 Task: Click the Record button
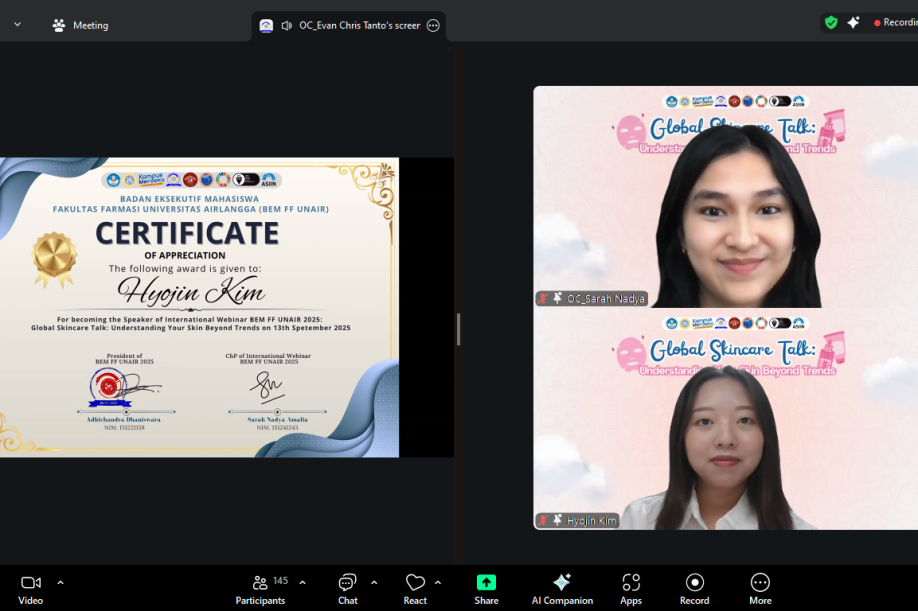point(694,589)
